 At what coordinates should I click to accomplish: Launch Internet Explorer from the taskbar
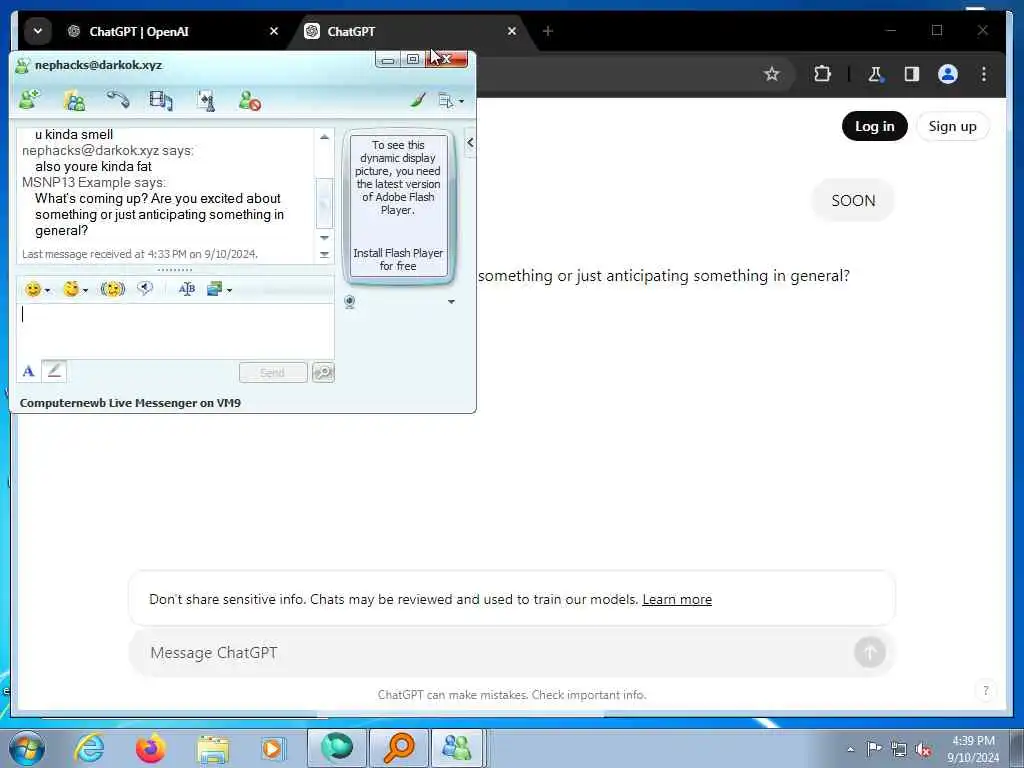pos(89,748)
